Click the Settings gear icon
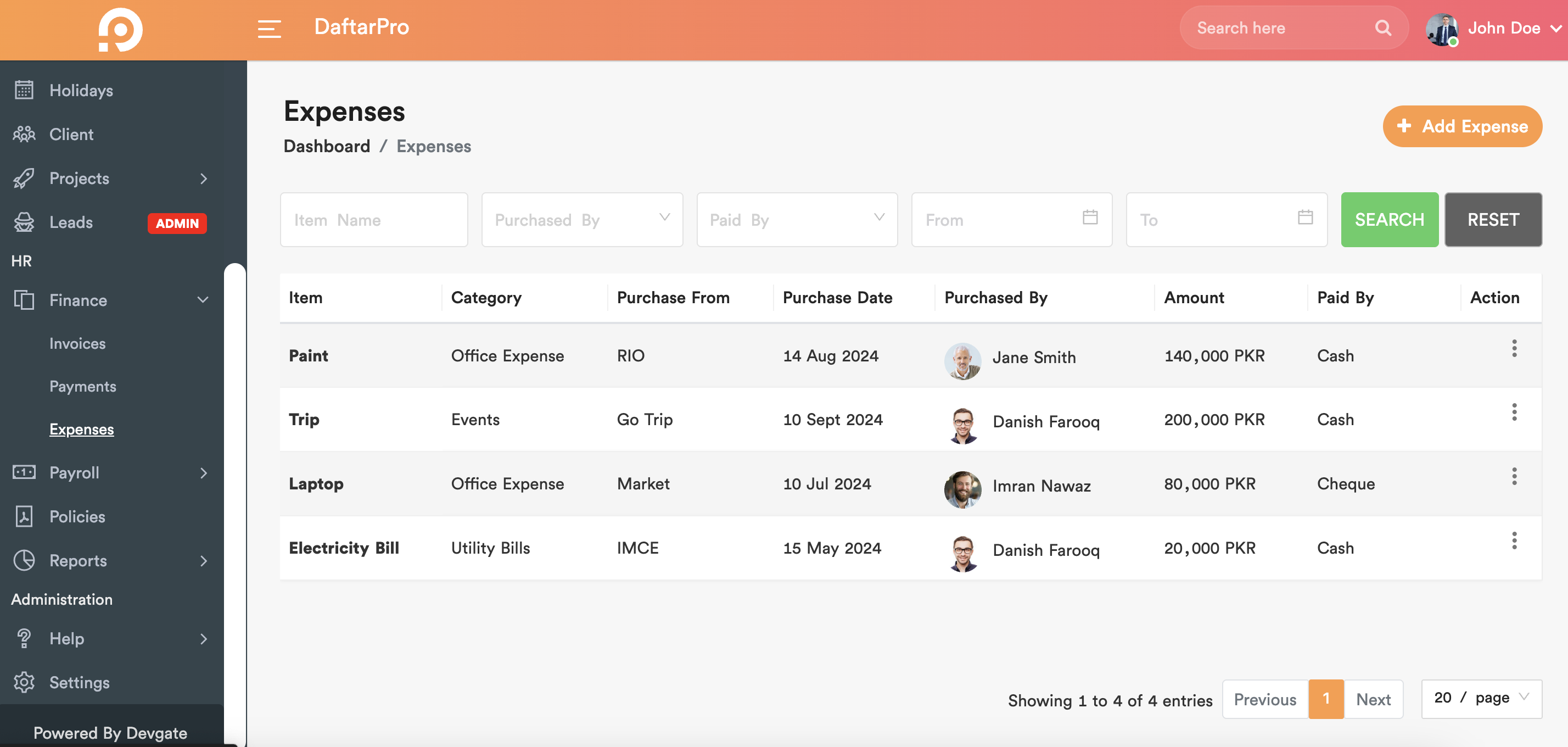1568x747 pixels. coord(24,682)
